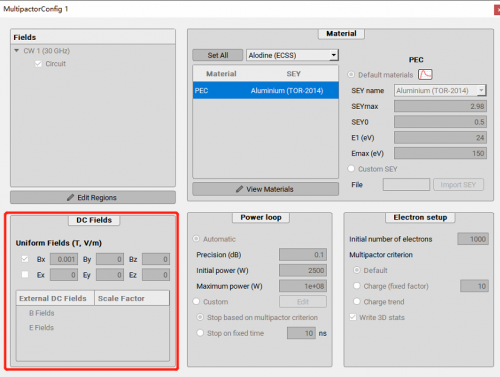
Task: Click the Ez value field
Action: click(x=156, y=275)
